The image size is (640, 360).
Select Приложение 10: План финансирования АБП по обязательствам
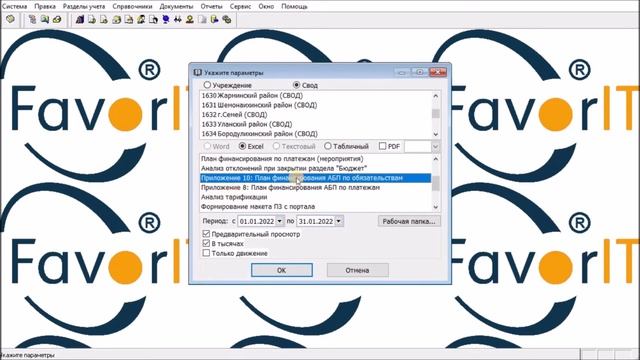point(316,178)
